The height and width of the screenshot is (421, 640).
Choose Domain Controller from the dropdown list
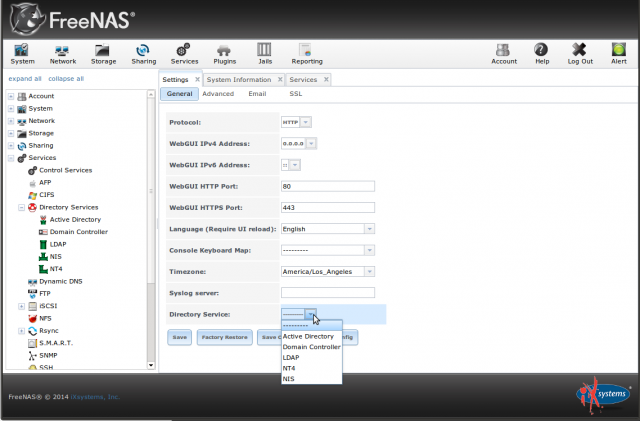311,347
